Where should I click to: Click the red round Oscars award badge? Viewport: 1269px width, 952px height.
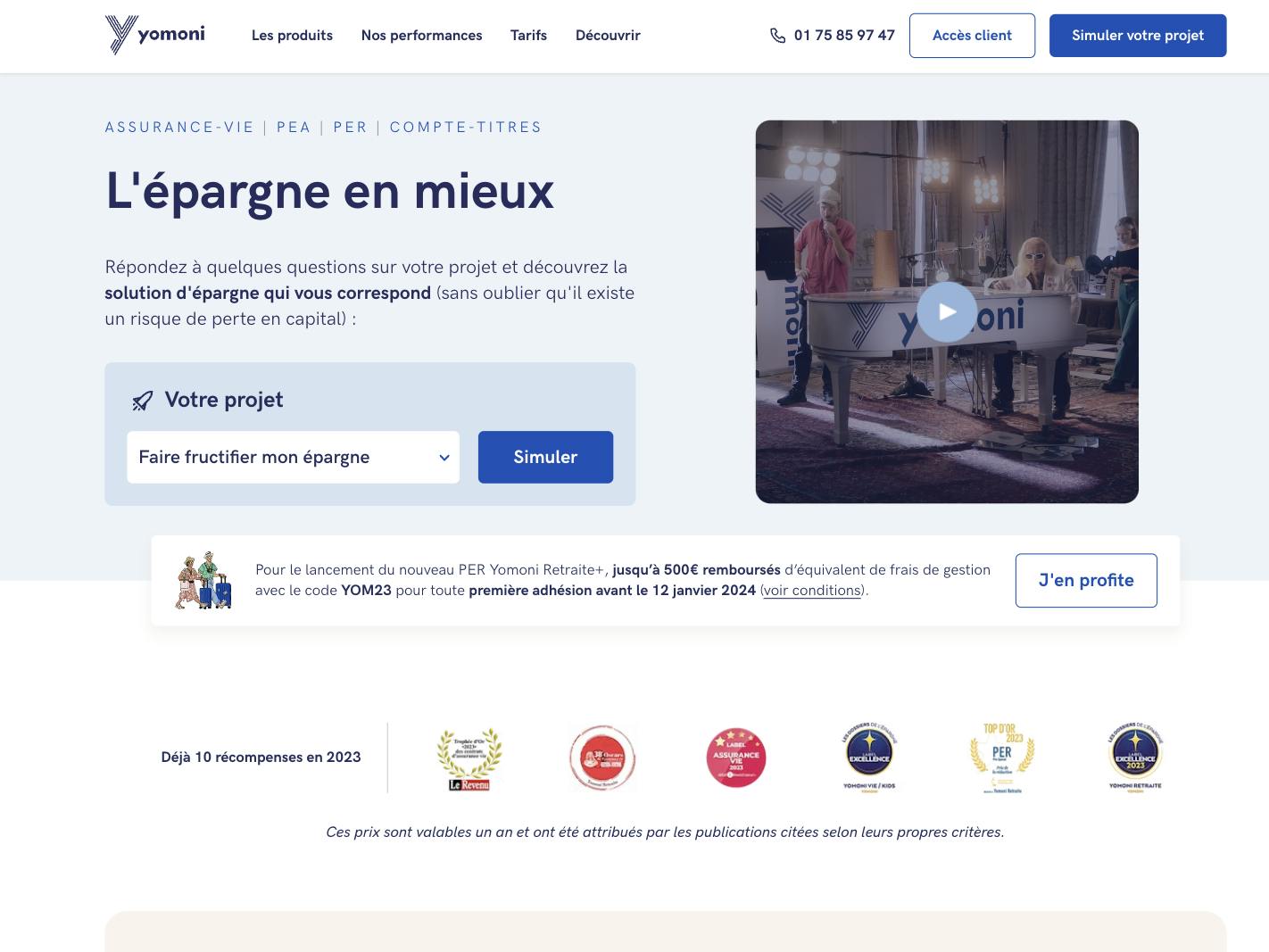click(602, 757)
